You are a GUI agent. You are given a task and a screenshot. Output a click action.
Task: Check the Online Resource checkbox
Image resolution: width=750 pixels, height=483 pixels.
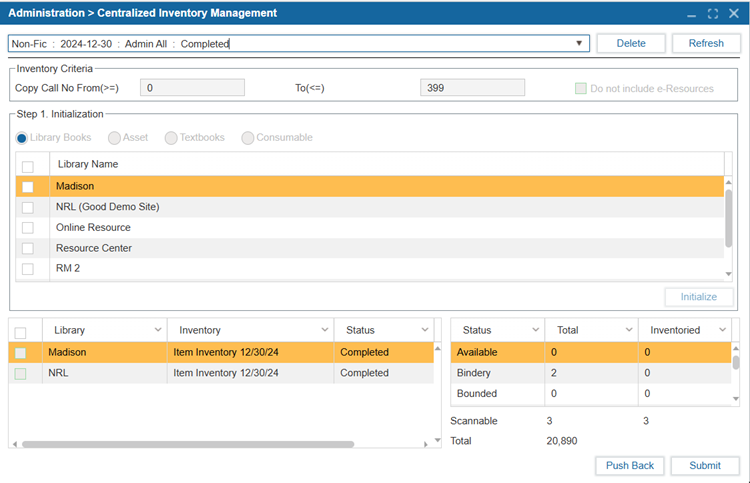point(28,228)
